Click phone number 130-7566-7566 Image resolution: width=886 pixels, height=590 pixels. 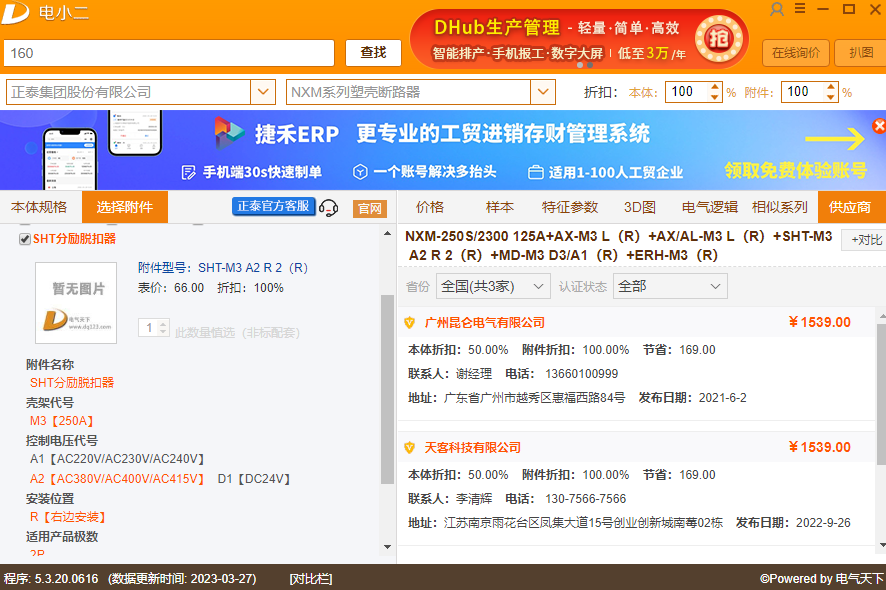tap(585, 499)
